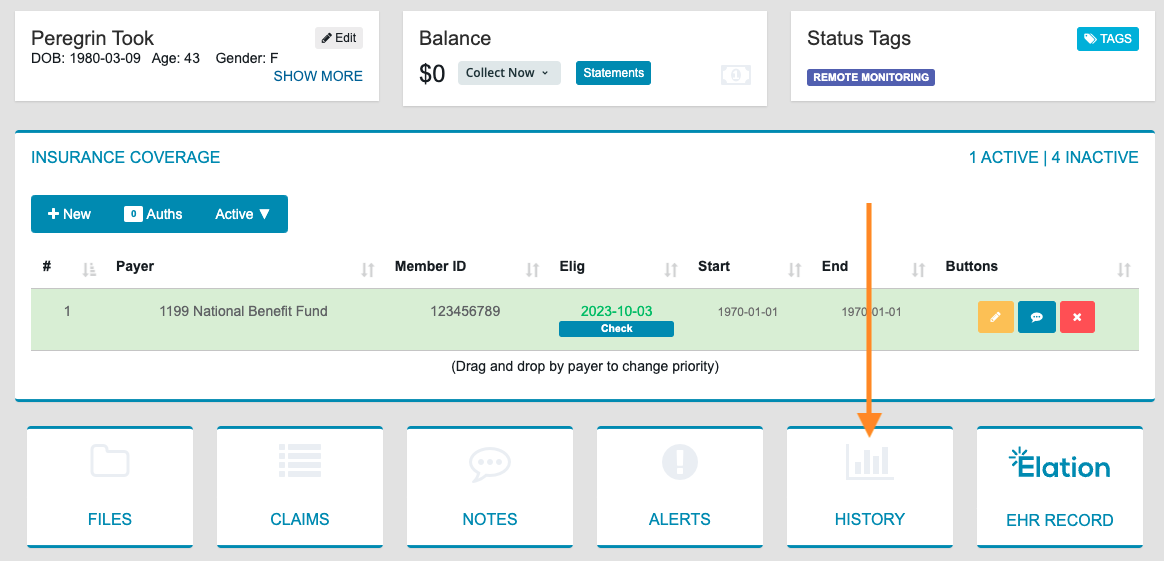The height and width of the screenshot is (561, 1164).
Task: Open the CLAIMS tile
Action: [300, 486]
